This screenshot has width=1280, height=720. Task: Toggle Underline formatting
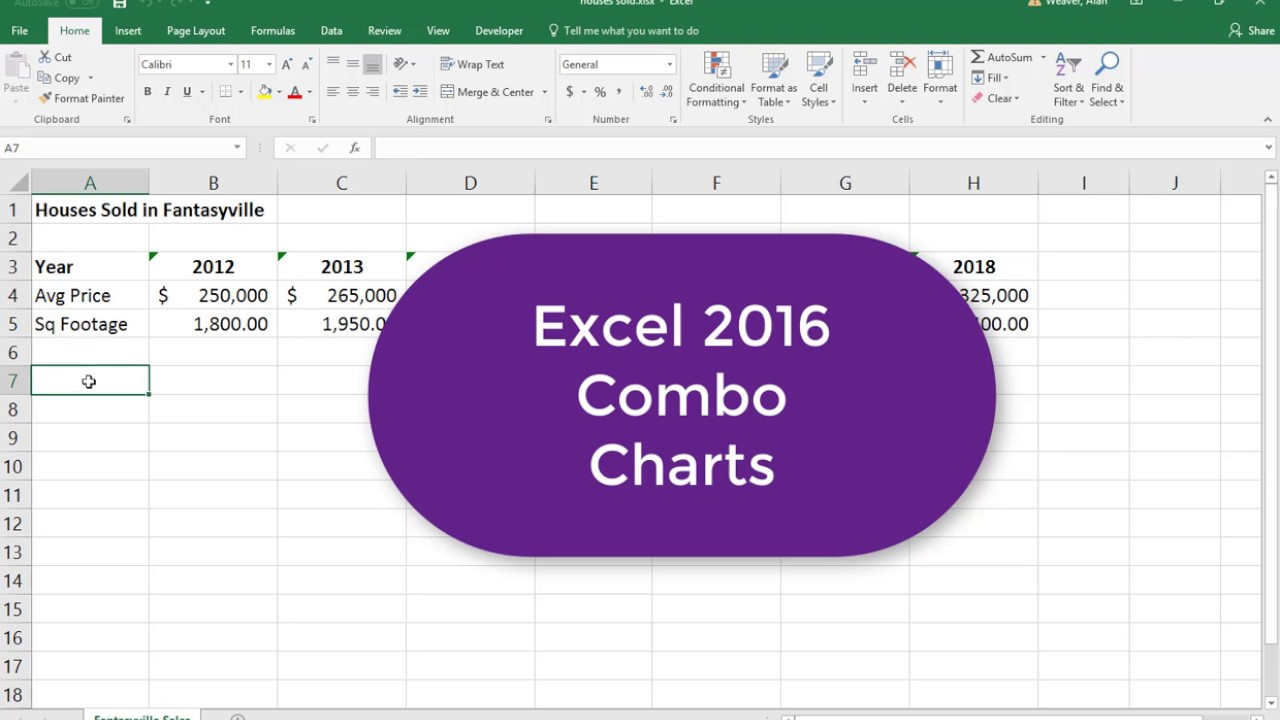(x=187, y=92)
